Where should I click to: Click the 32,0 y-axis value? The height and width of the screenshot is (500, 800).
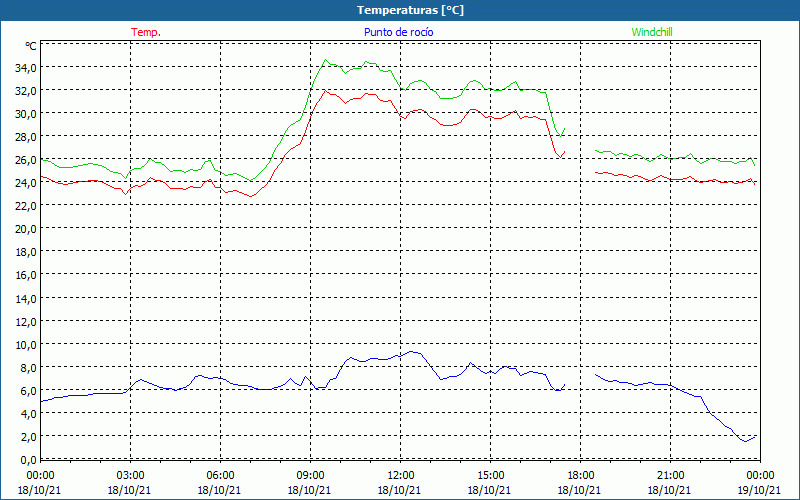(26, 91)
